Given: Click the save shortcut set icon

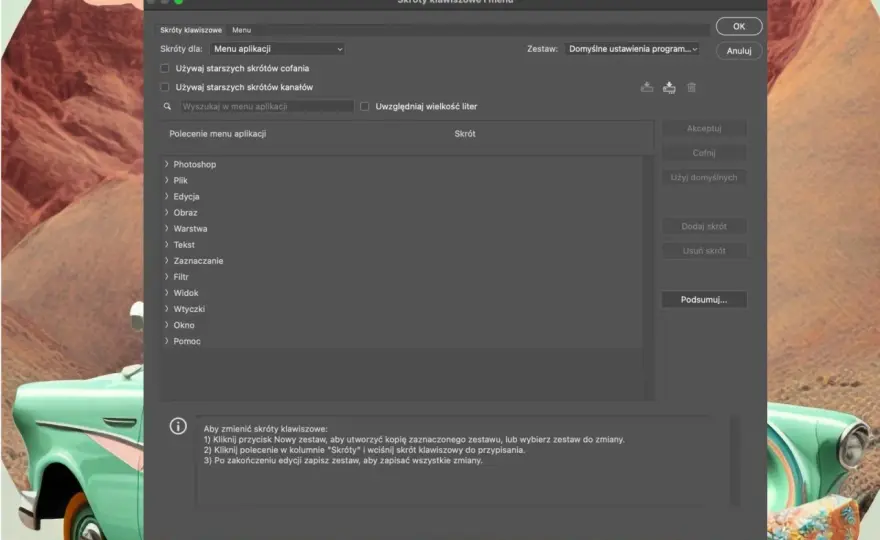Looking at the screenshot, I should click(647, 87).
